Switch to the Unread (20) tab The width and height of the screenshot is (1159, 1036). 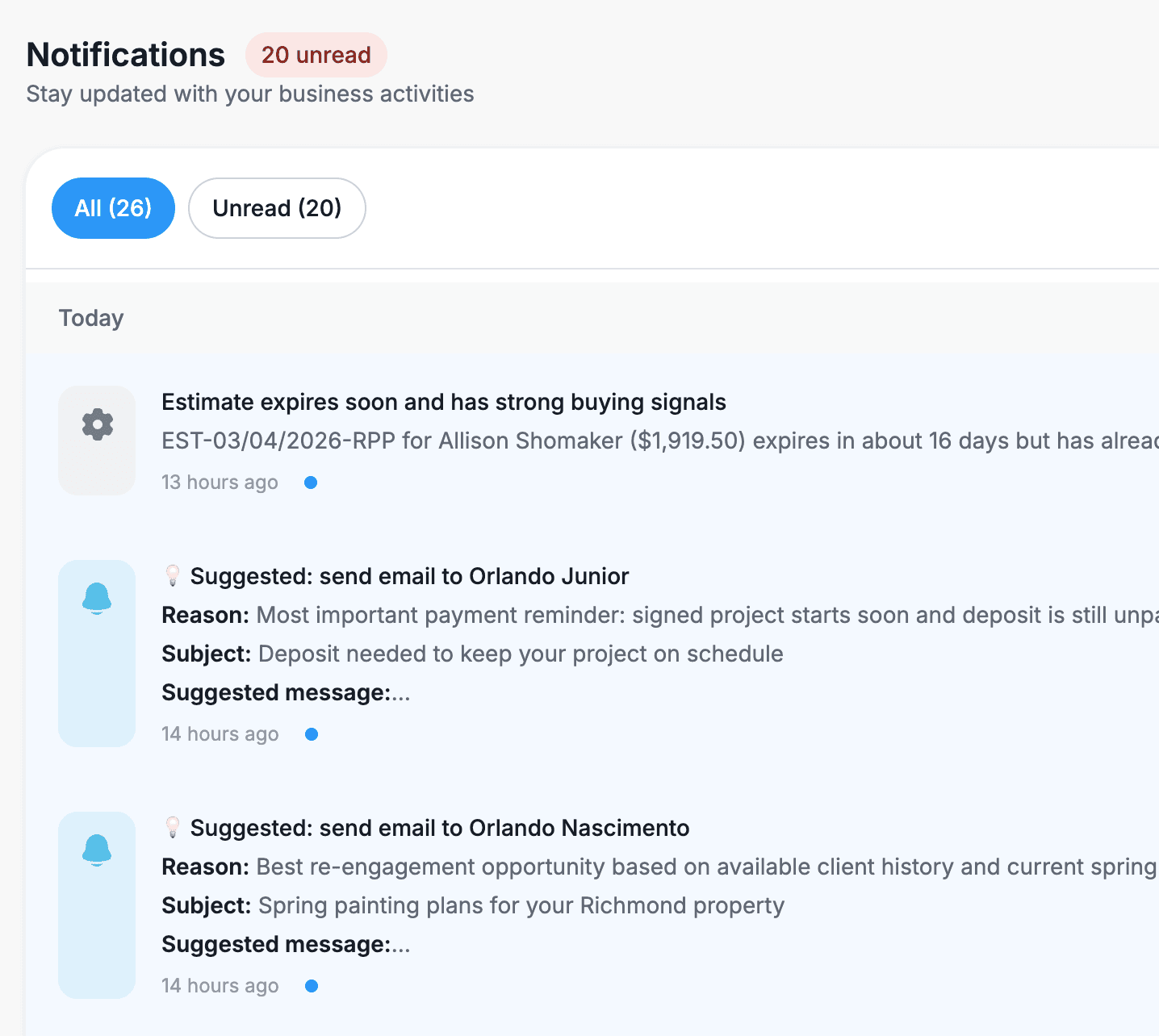point(277,208)
